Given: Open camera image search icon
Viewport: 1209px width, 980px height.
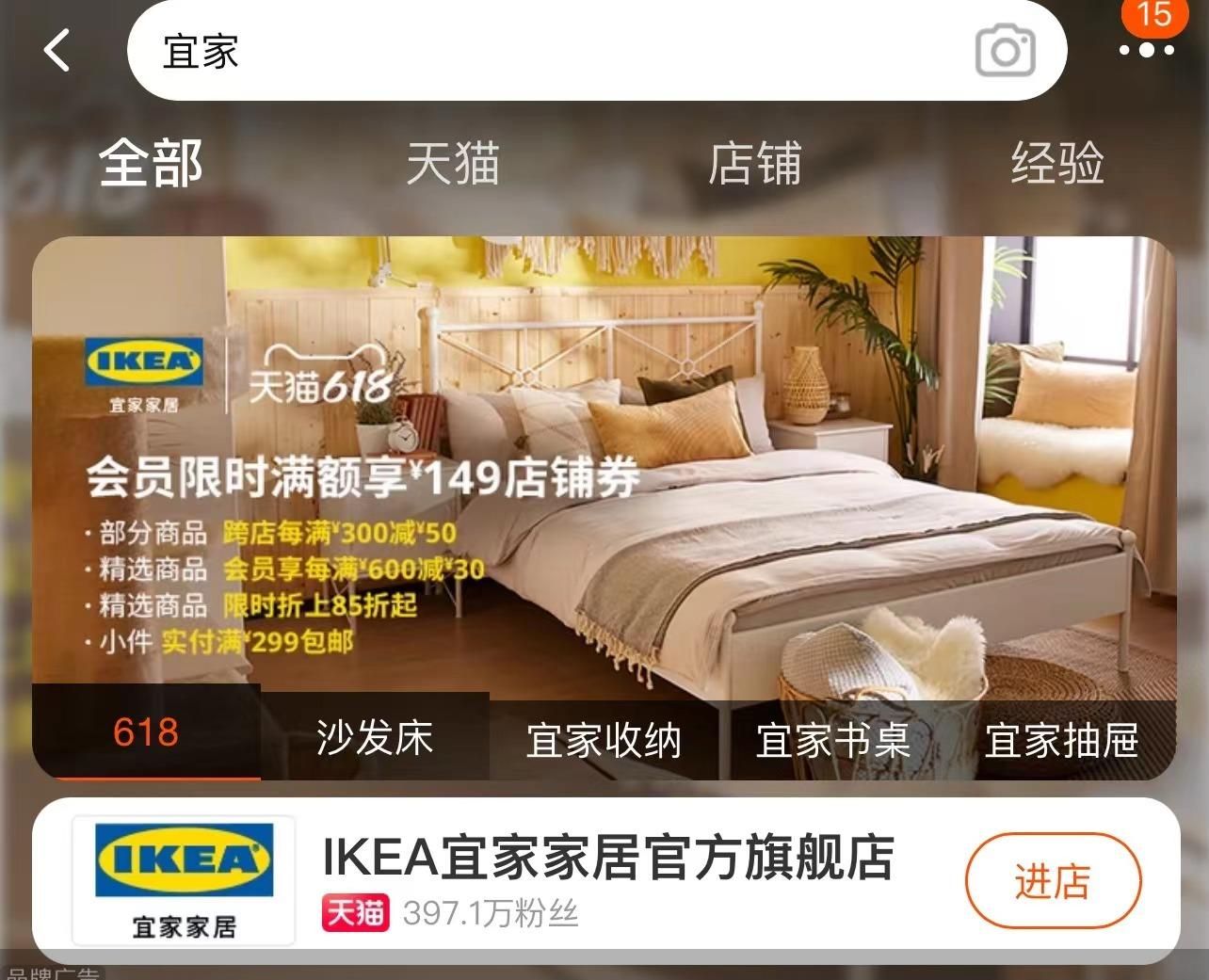Looking at the screenshot, I should (1005, 51).
